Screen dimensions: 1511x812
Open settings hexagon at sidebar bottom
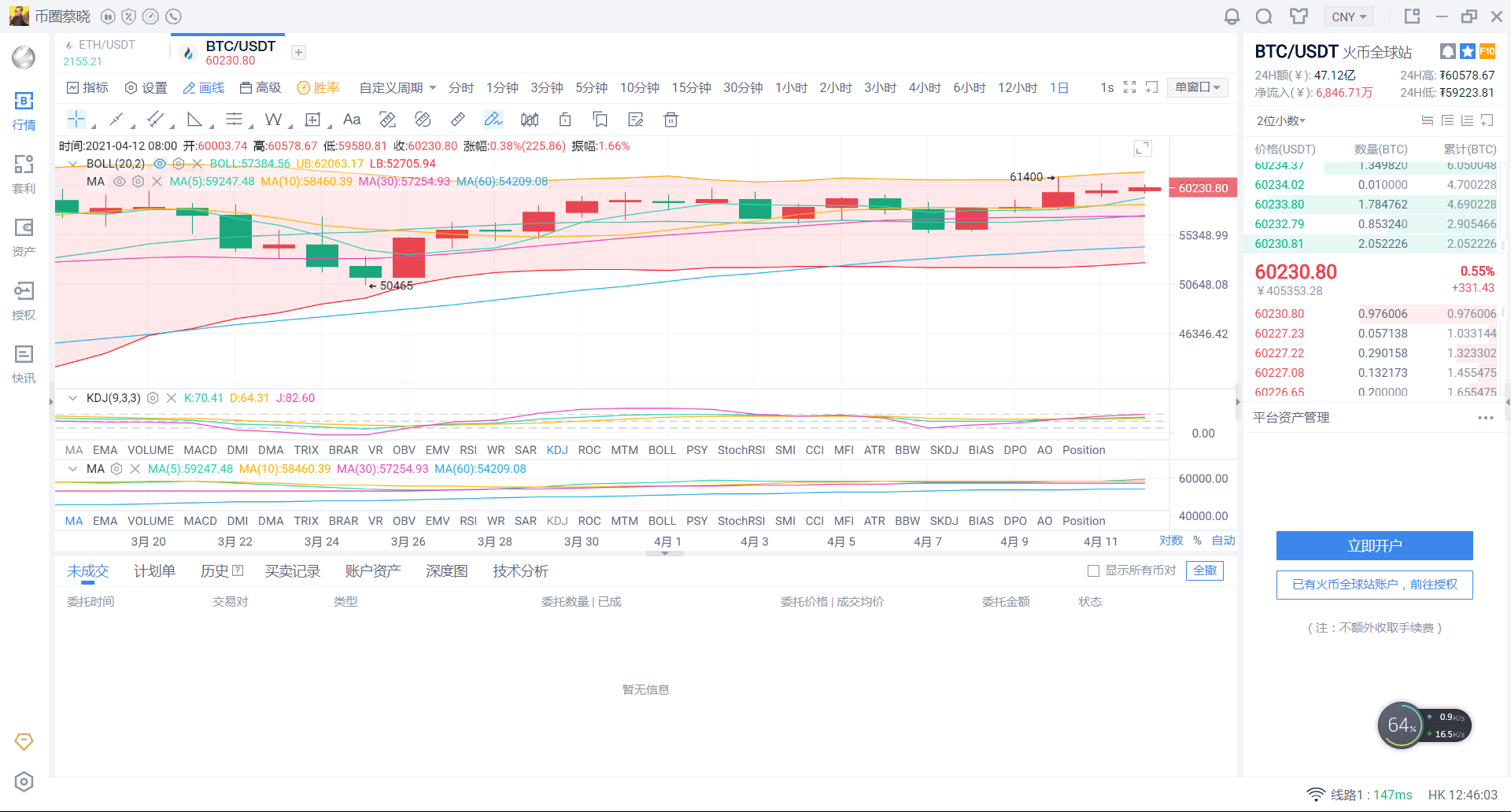[x=24, y=781]
